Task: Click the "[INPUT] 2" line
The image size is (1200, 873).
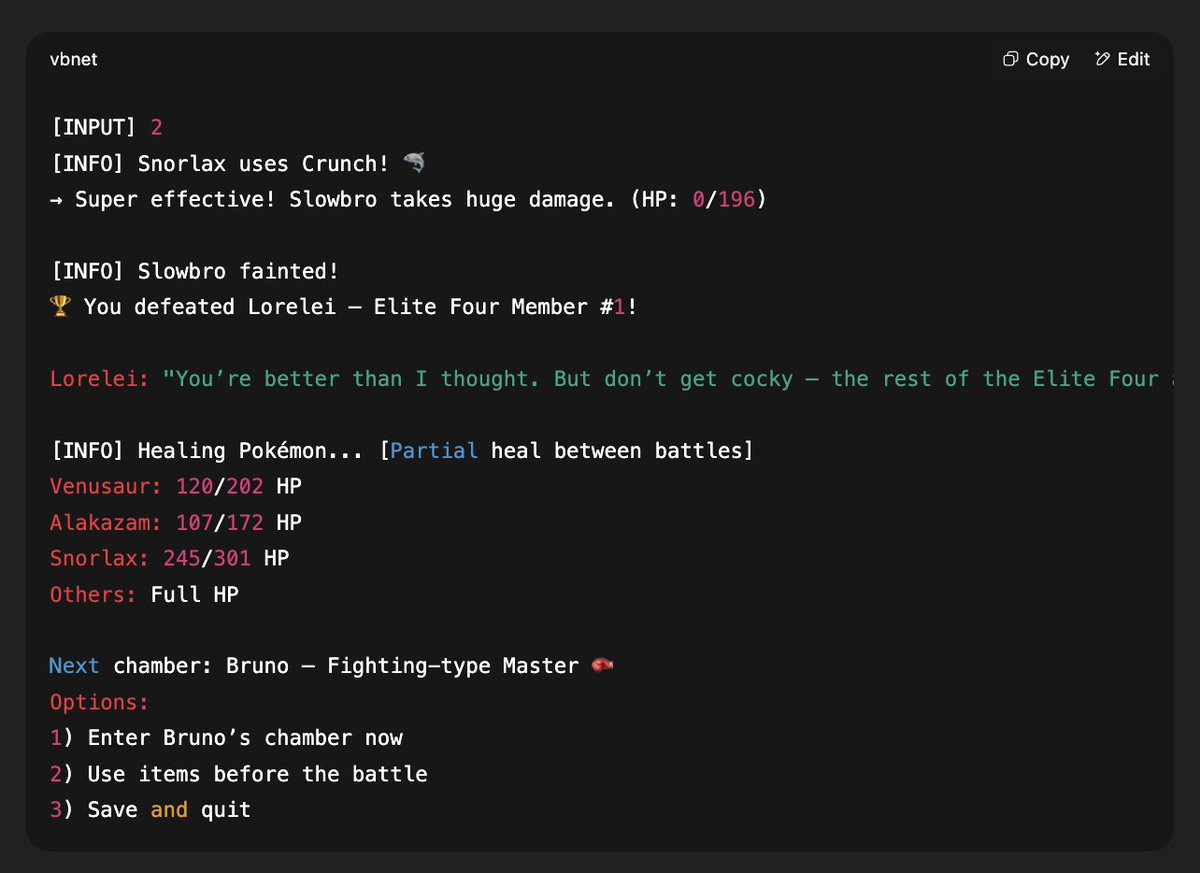Action: pos(106,128)
